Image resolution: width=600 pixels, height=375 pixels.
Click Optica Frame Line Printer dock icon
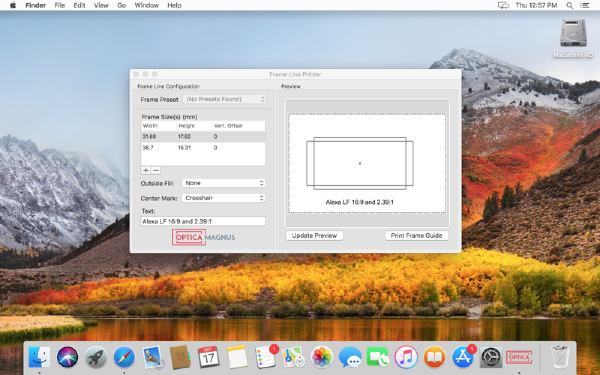click(x=519, y=357)
